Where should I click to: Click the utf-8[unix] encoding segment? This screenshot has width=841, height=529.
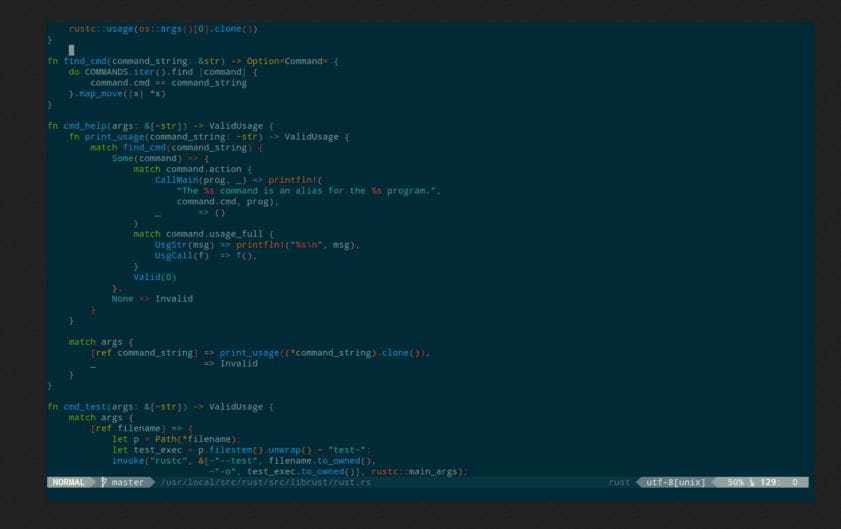point(675,482)
